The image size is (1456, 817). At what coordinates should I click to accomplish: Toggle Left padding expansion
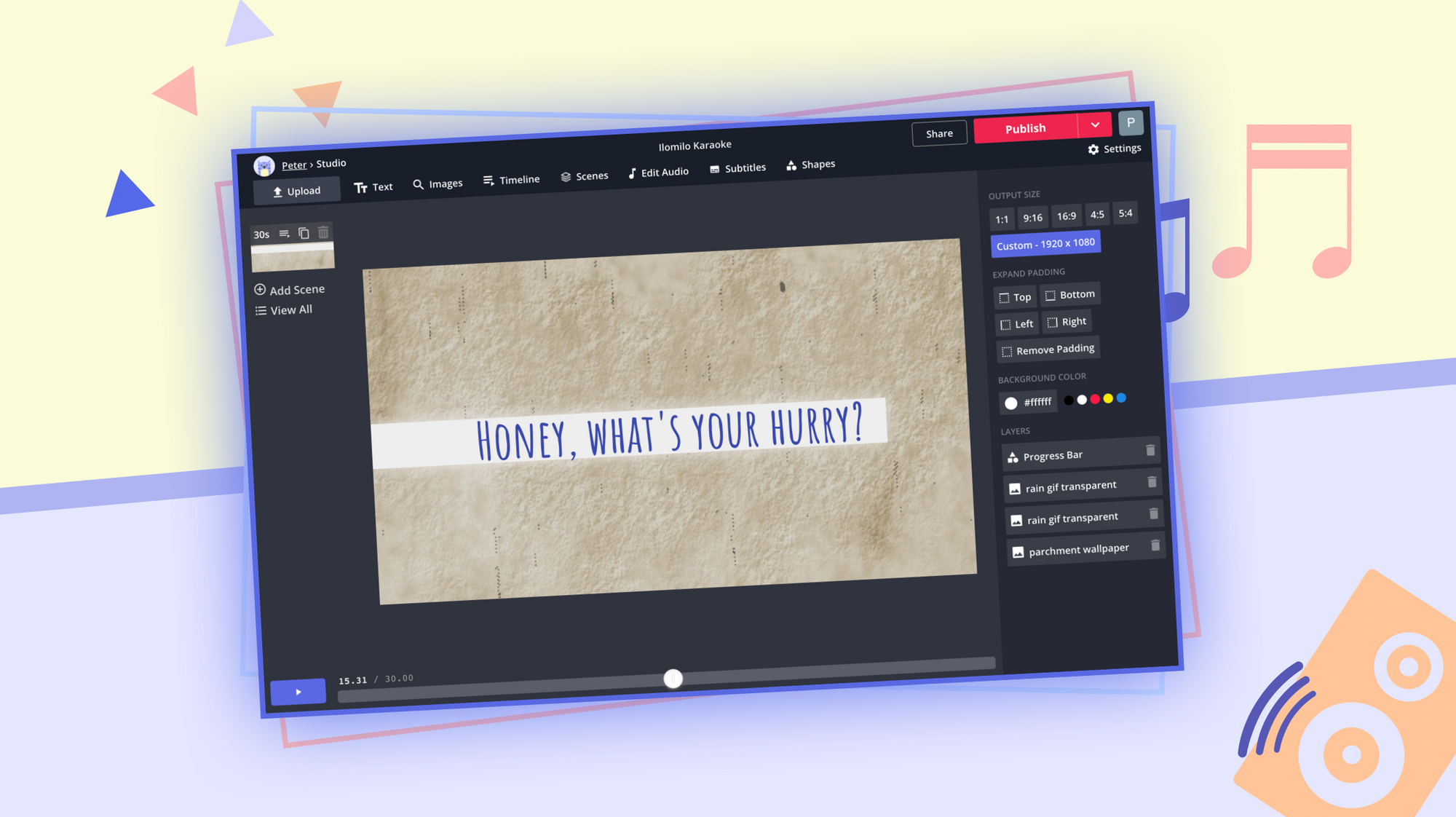click(1016, 324)
